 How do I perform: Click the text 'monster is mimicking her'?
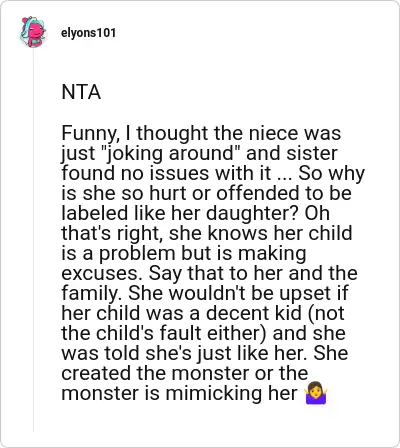click(179, 393)
